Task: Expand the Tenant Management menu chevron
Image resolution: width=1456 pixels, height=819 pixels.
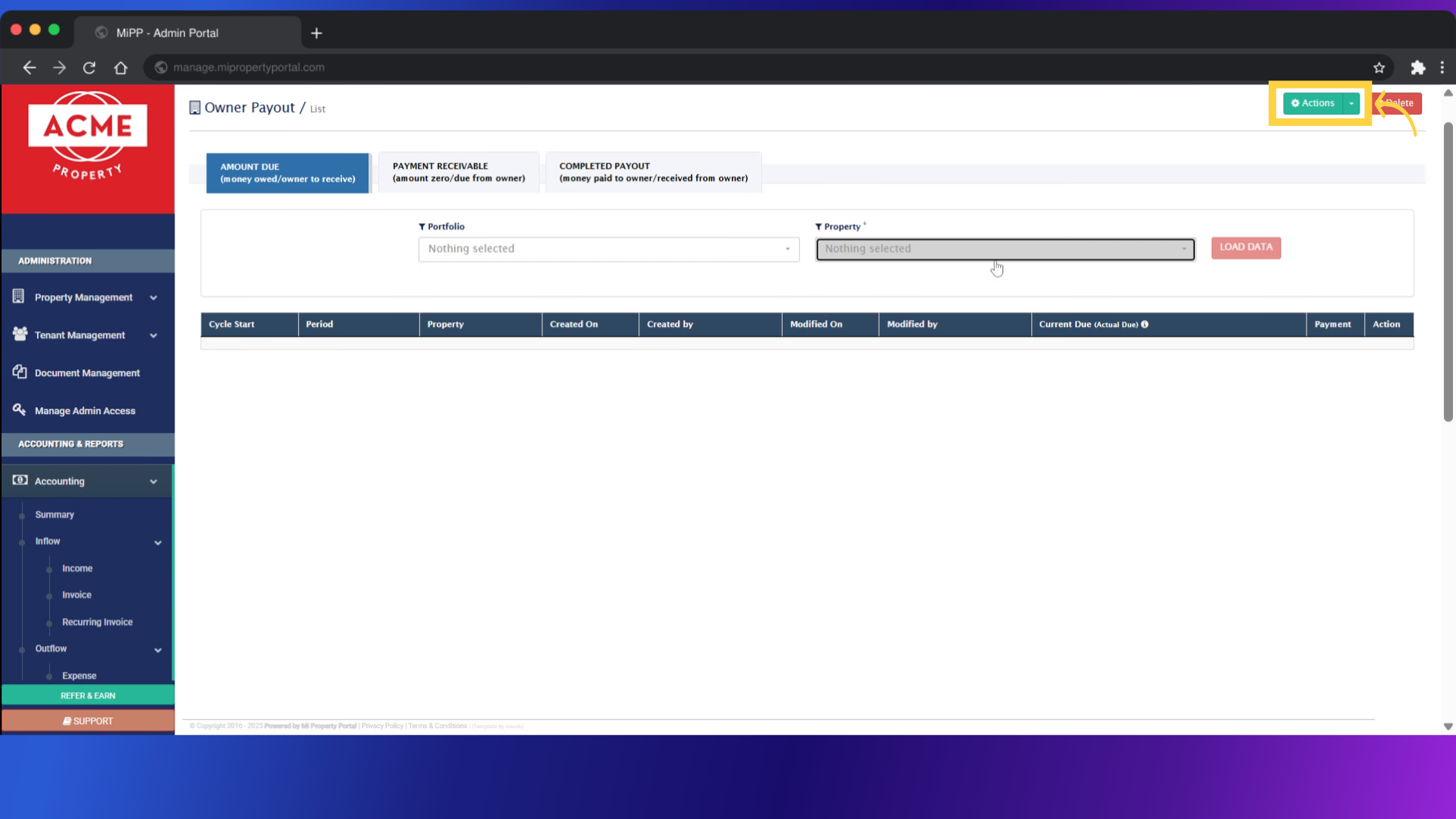Action: 153,336
